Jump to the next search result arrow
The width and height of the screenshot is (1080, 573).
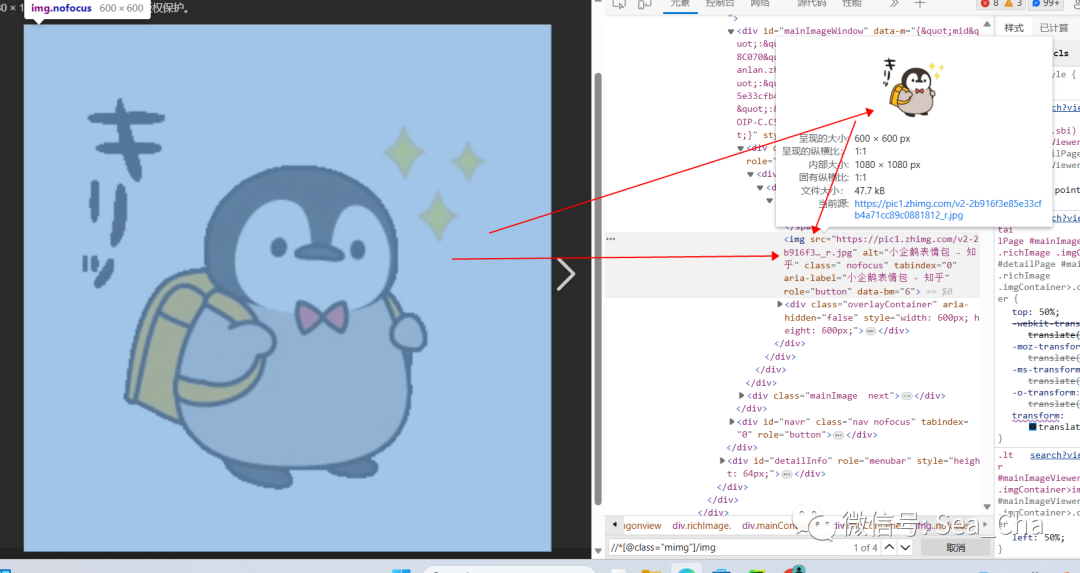coord(905,548)
